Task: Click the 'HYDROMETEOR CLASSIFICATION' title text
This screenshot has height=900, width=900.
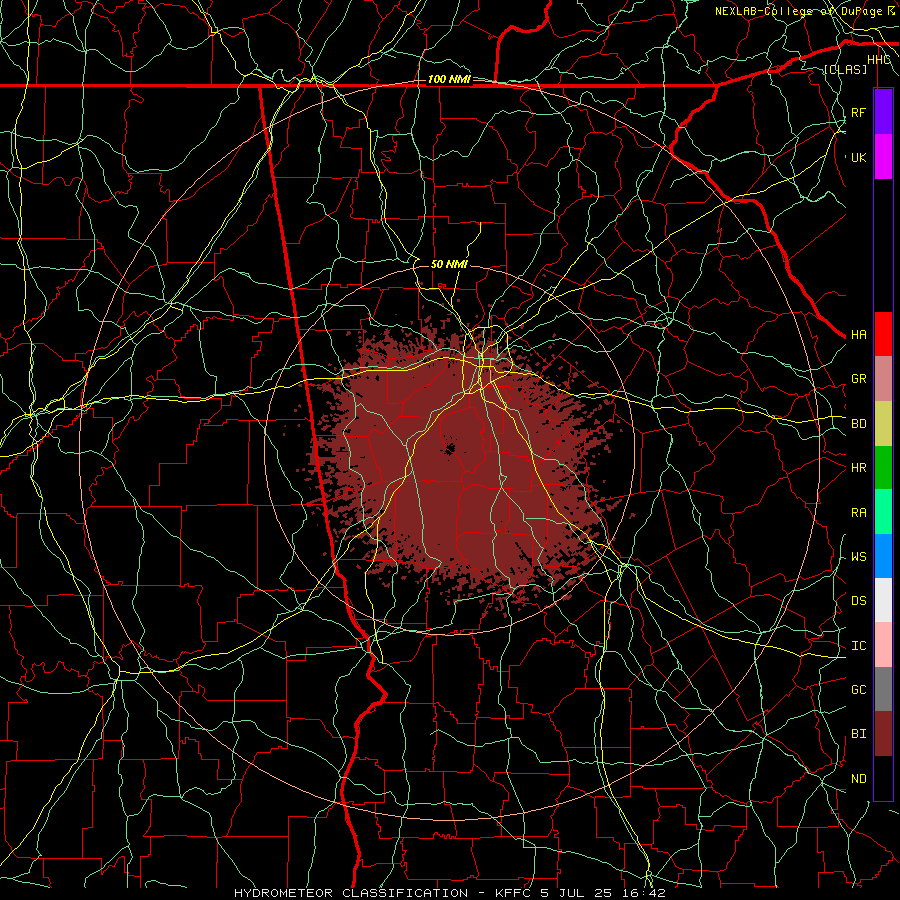Action: pyautogui.click(x=351, y=893)
